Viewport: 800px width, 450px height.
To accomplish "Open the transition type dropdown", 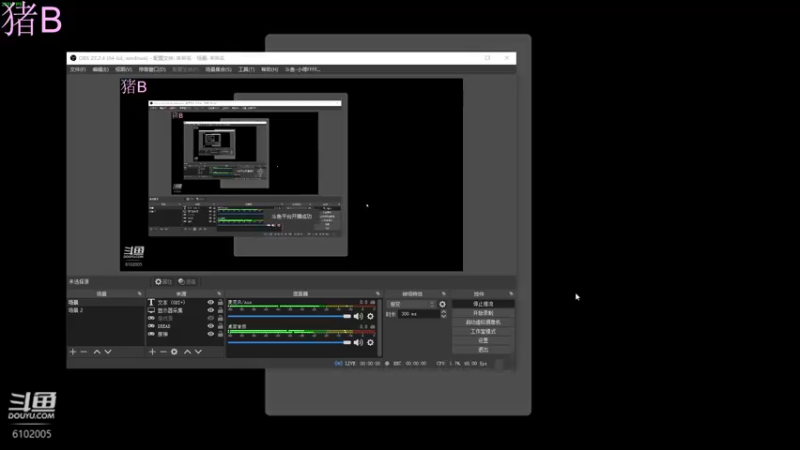I will click(411, 304).
